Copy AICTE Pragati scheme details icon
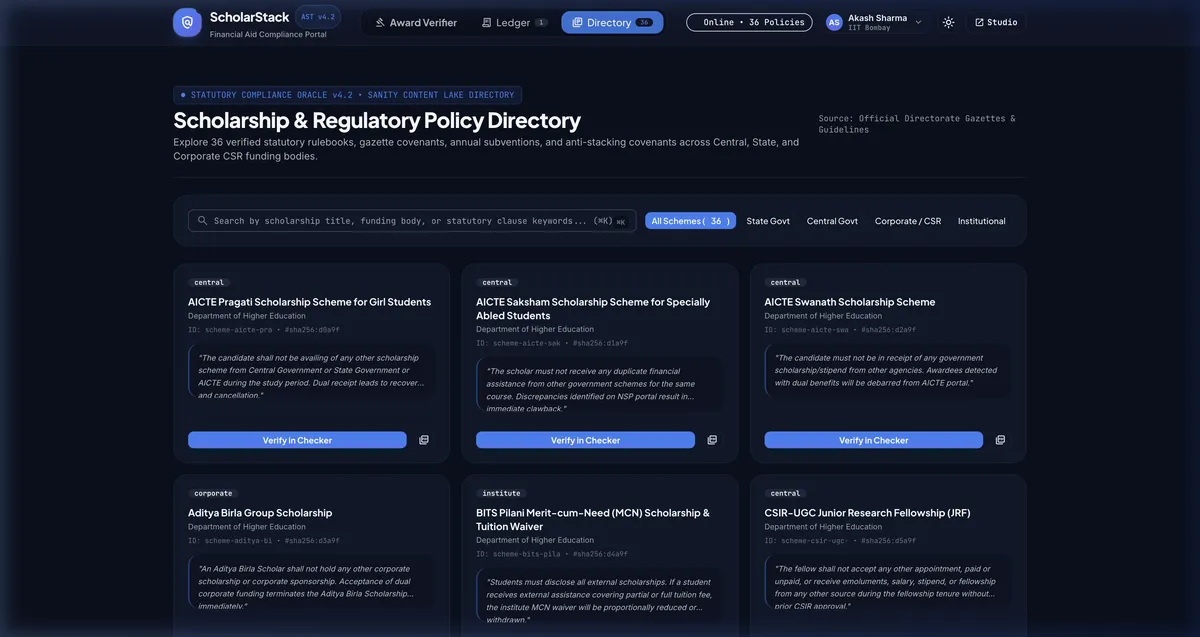1200x637 pixels. [424, 440]
